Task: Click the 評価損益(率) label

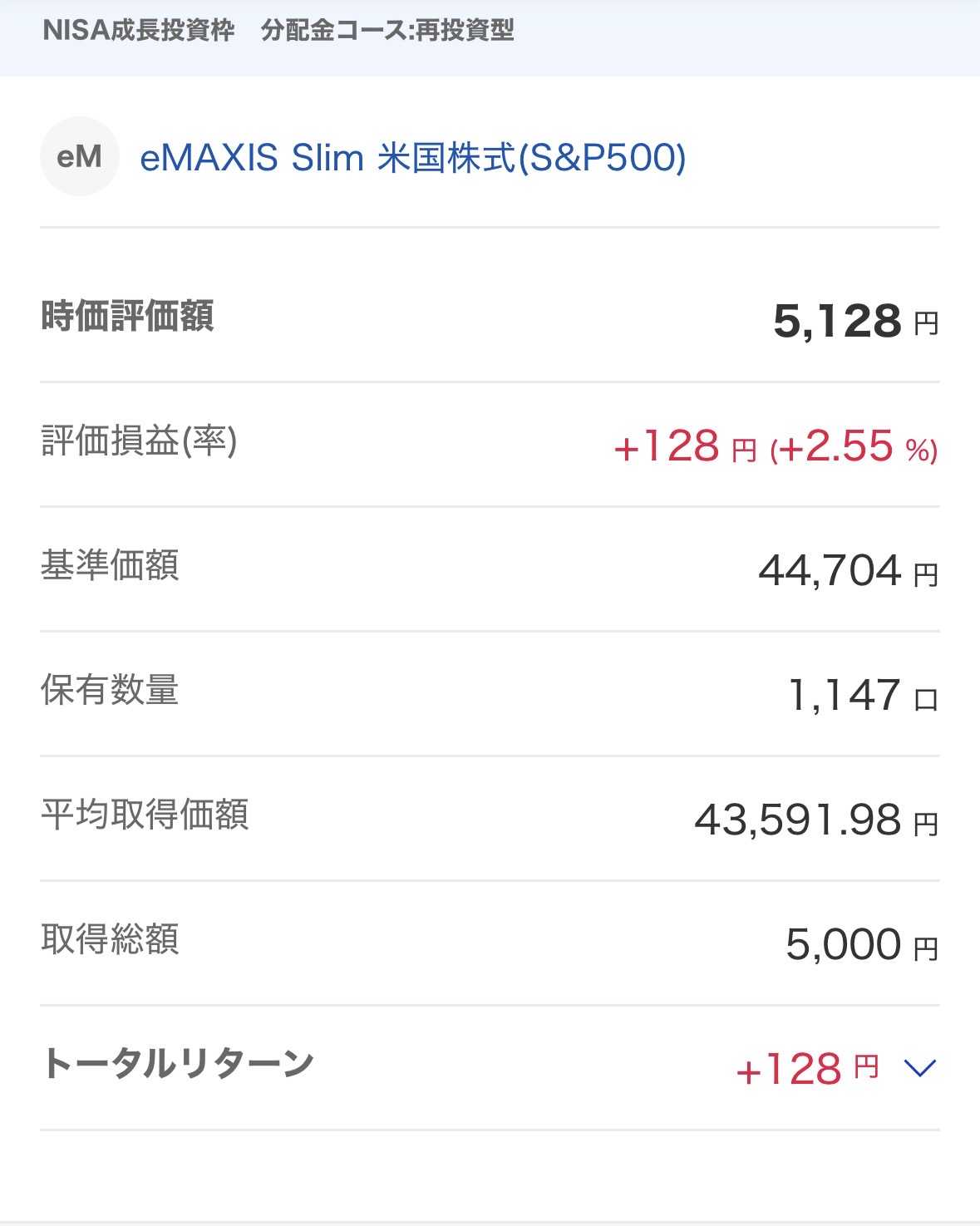Action: pos(139,441)
